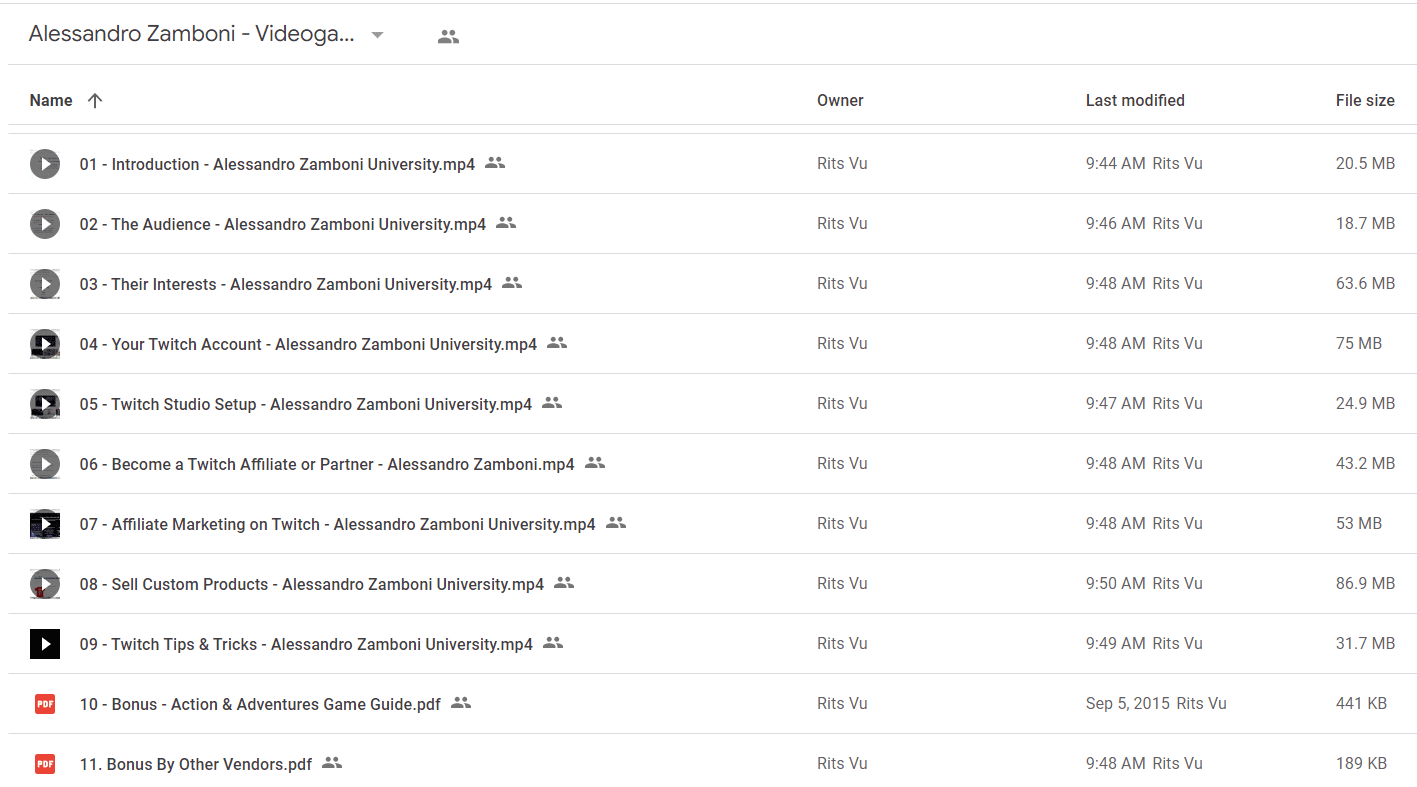
Task: Select file 04 - Your Twitch Account mp4
Action: coord(308,344)
